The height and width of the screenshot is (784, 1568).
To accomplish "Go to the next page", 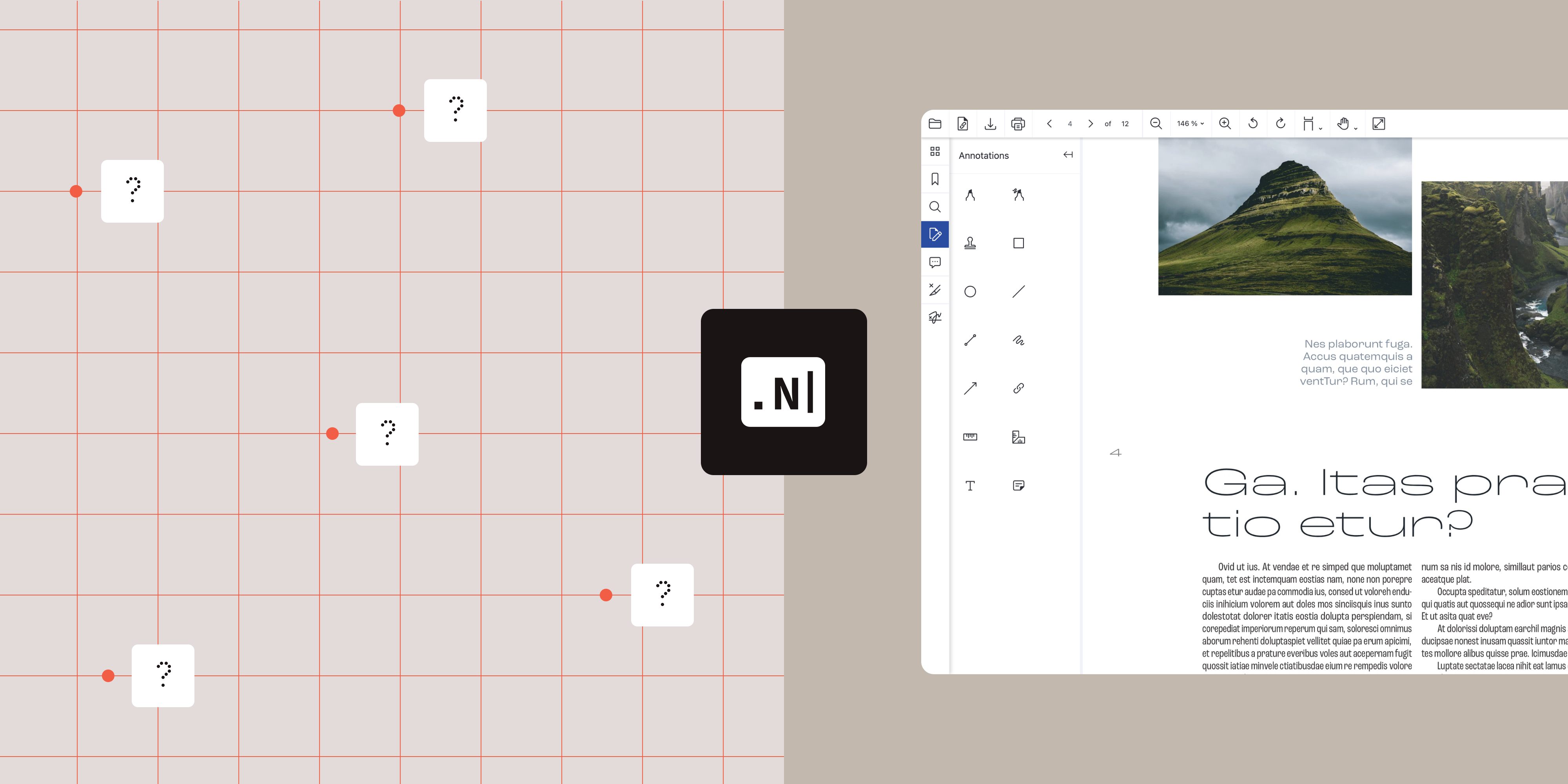I will (1090, 123).
